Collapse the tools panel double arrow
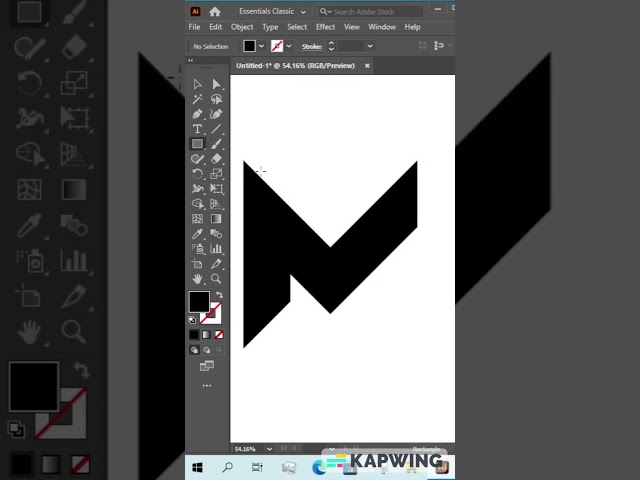Viewport: 640px width, 480px height. pos(191,60)
